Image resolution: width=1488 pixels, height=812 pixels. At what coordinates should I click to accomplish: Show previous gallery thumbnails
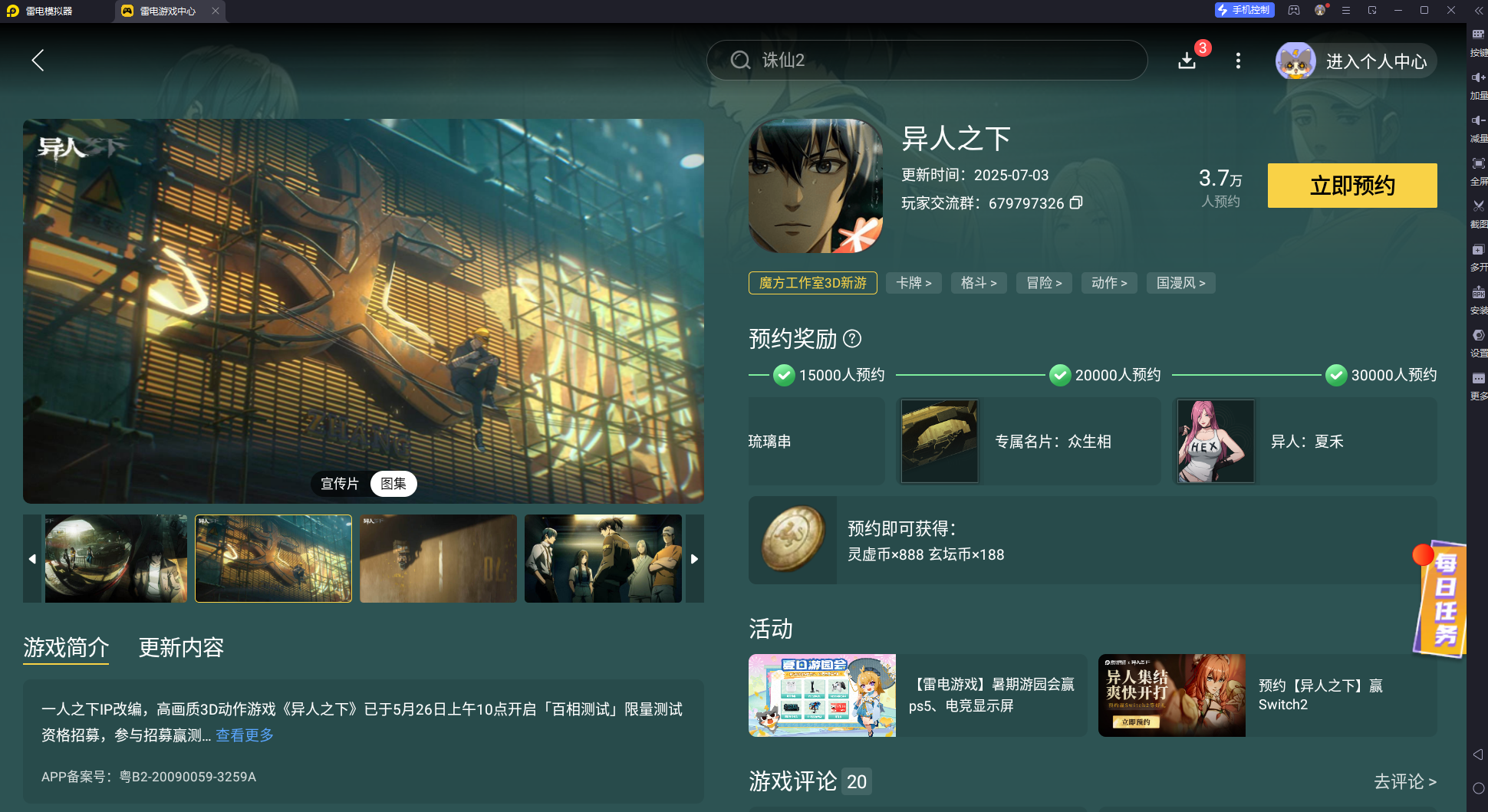32,558
